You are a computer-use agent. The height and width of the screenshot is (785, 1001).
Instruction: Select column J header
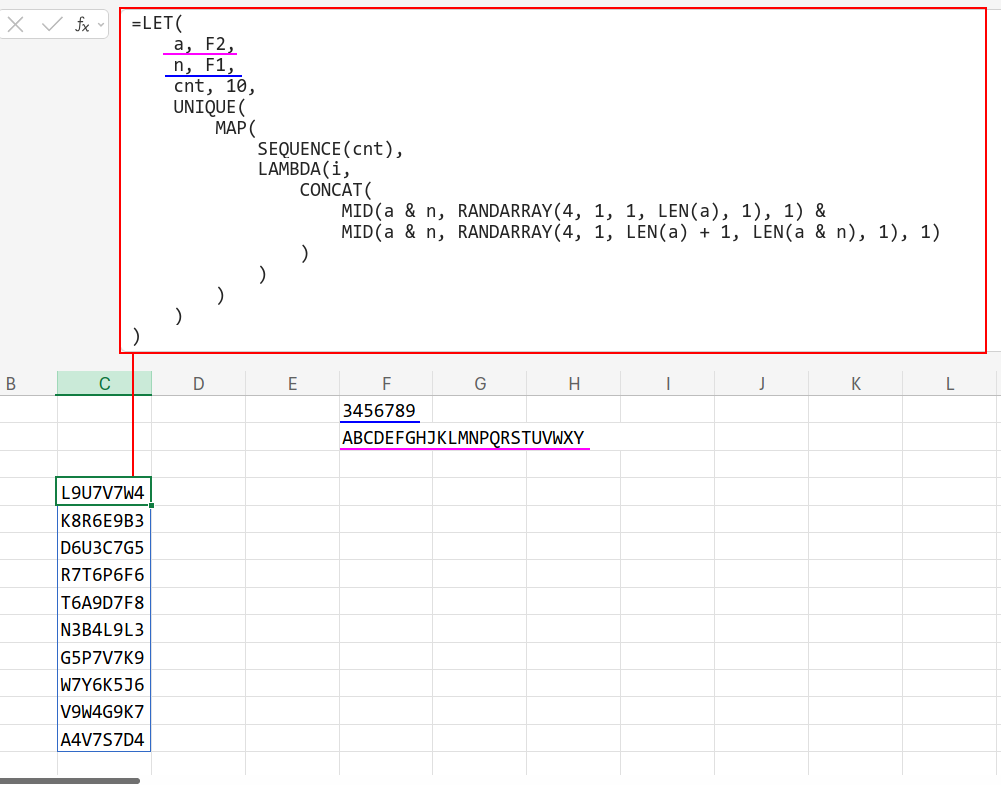[761, 384]
